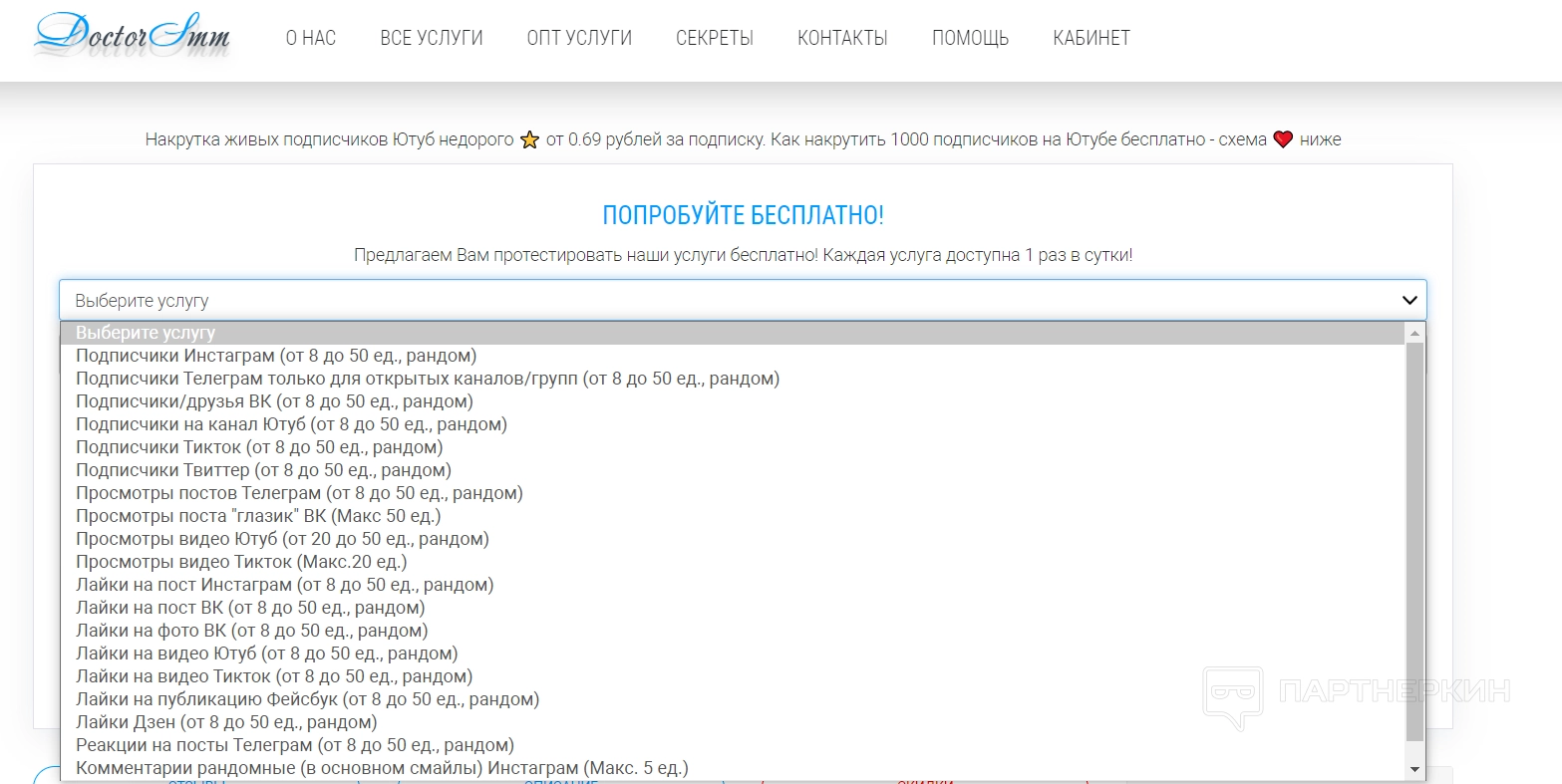Viewport: 1562px width, 784px height.
Task: Click the 'ПОПРОБУЙТЕ БЕСПЛАТНО!' heading
Action: tap(744, 215)
